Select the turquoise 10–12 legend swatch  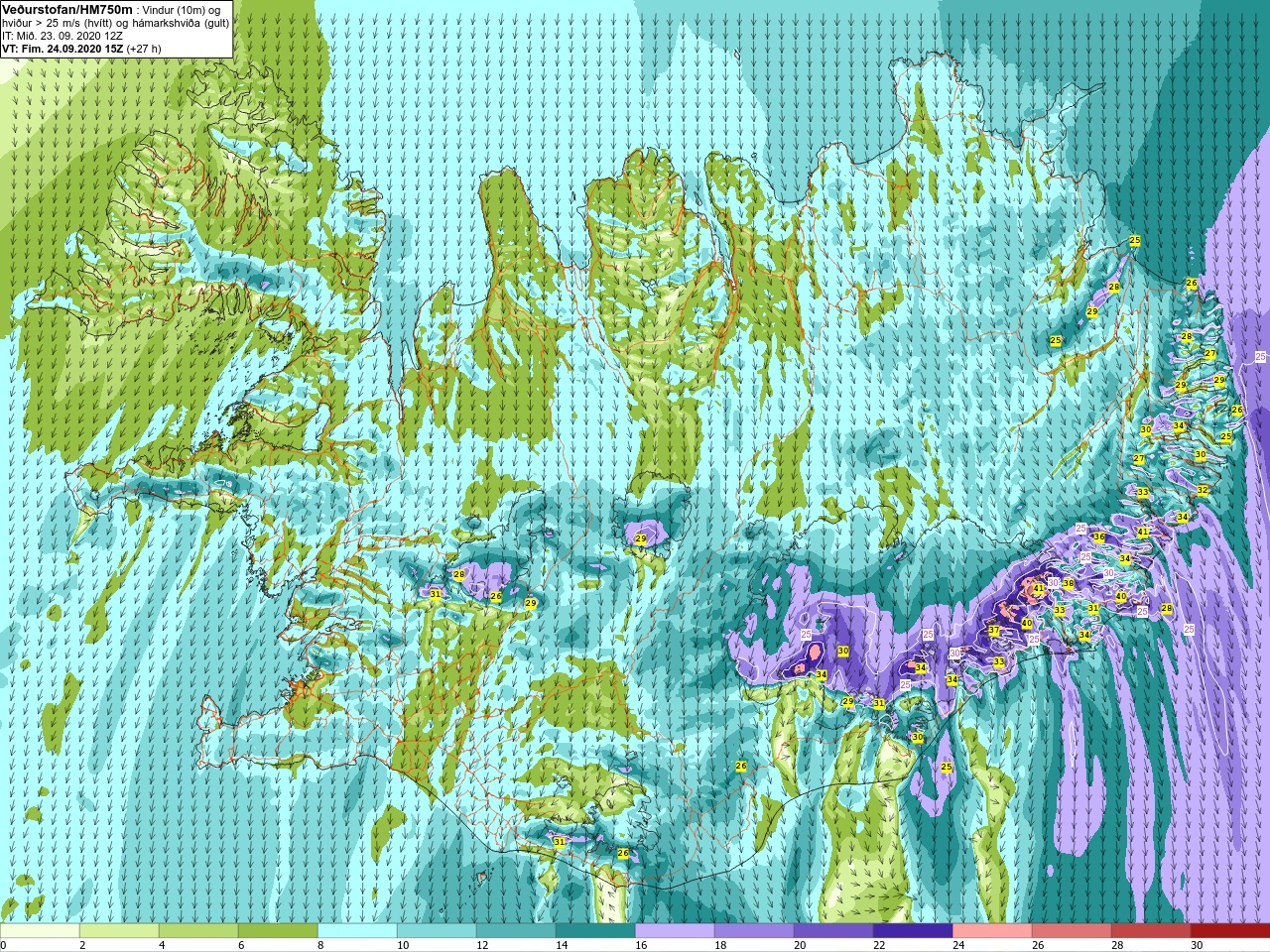[x=437, y=931]
